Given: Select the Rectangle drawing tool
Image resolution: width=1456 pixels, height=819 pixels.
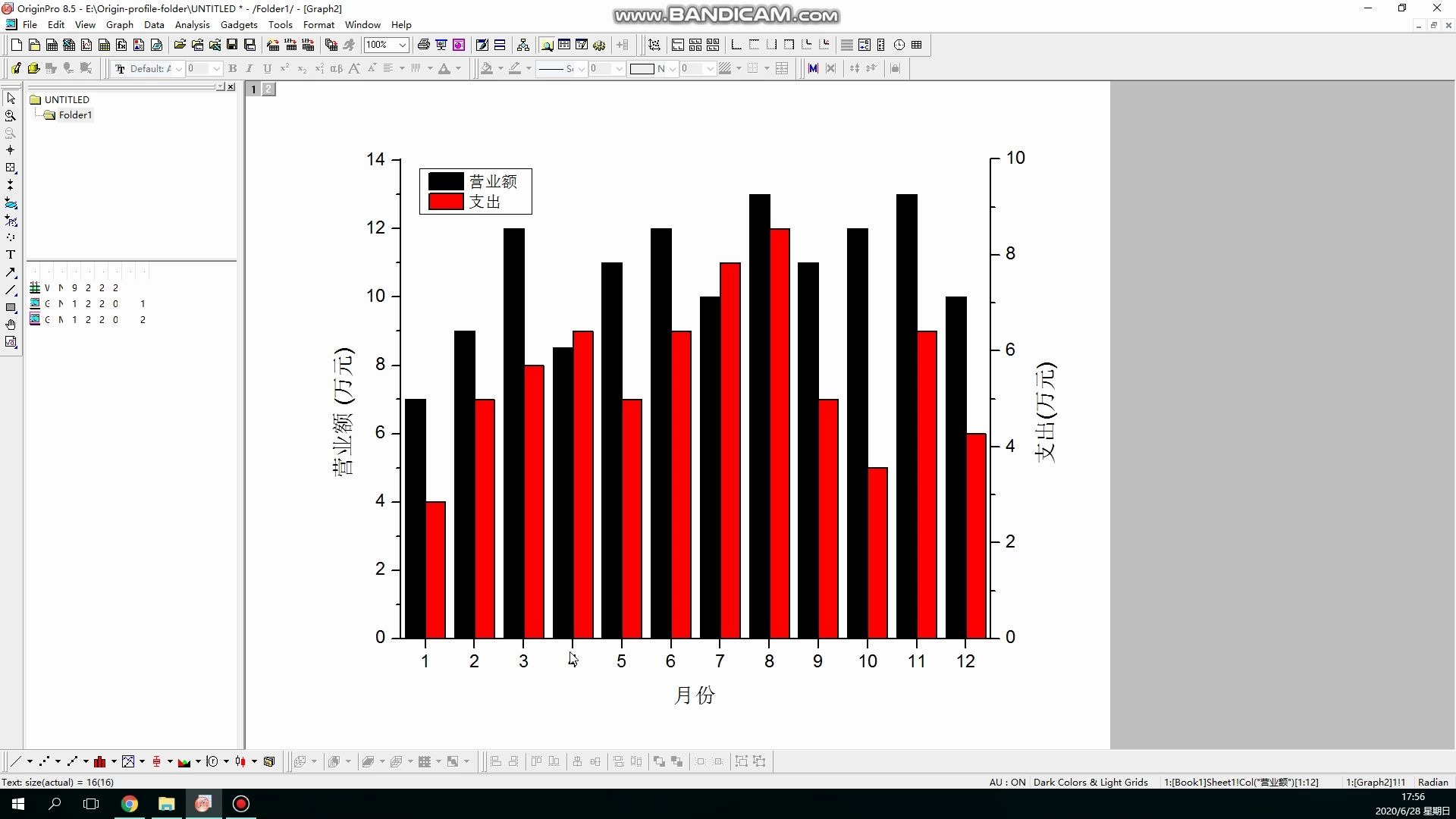Looking at the screenshot, I should (x=11, y=307).
